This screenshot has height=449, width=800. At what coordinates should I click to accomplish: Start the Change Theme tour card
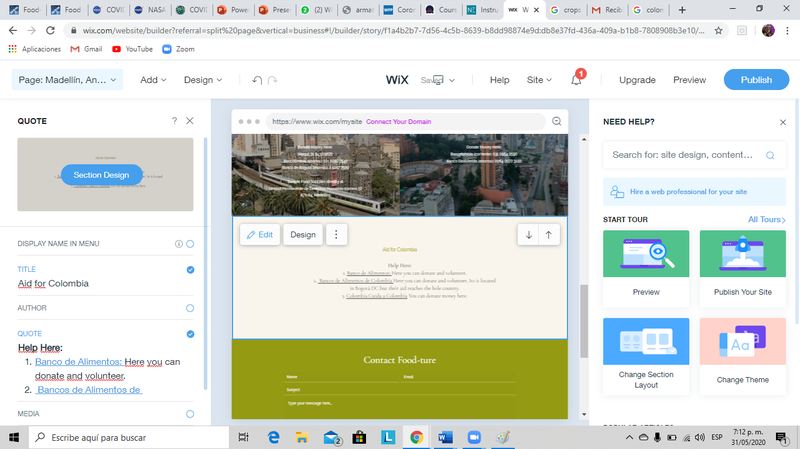(x=742, y=356)
